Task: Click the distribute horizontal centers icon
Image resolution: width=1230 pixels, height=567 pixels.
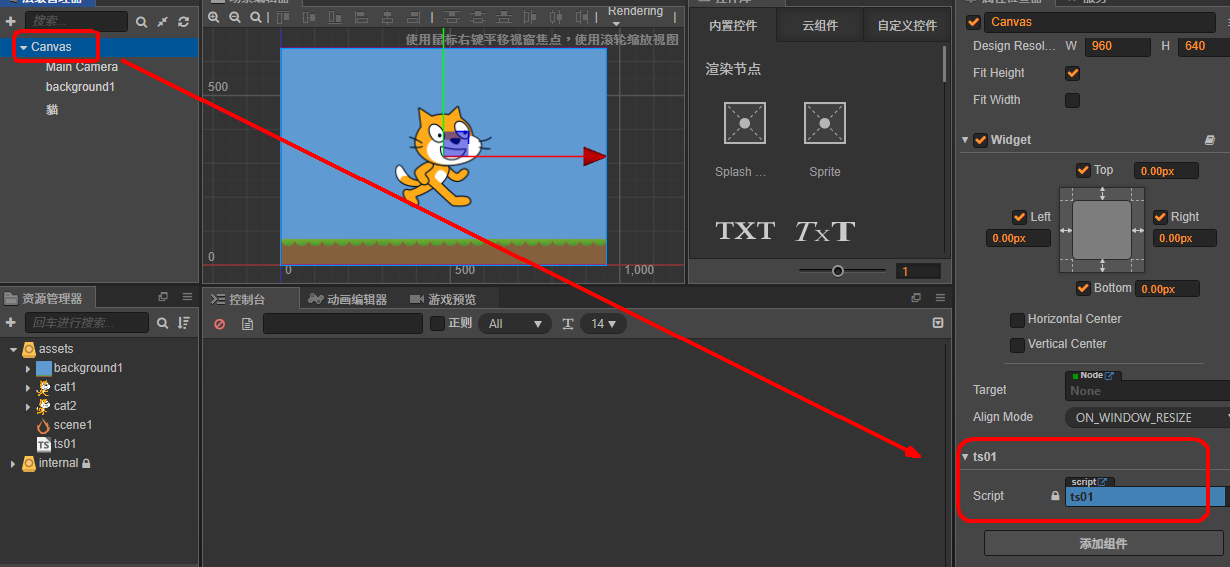Action: click(556, 17)
